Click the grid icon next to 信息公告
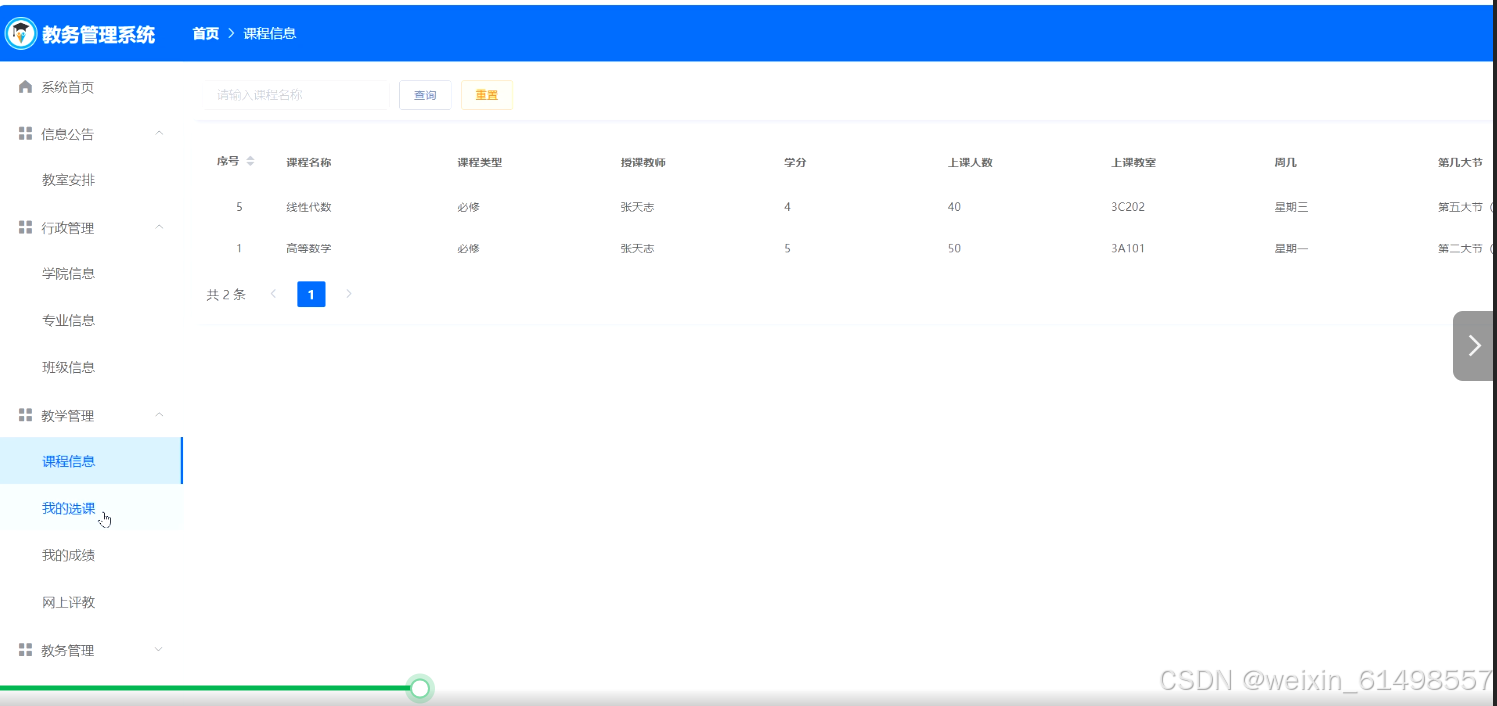This screenshot has height=706, width=1497. click(x=25, y=133)
